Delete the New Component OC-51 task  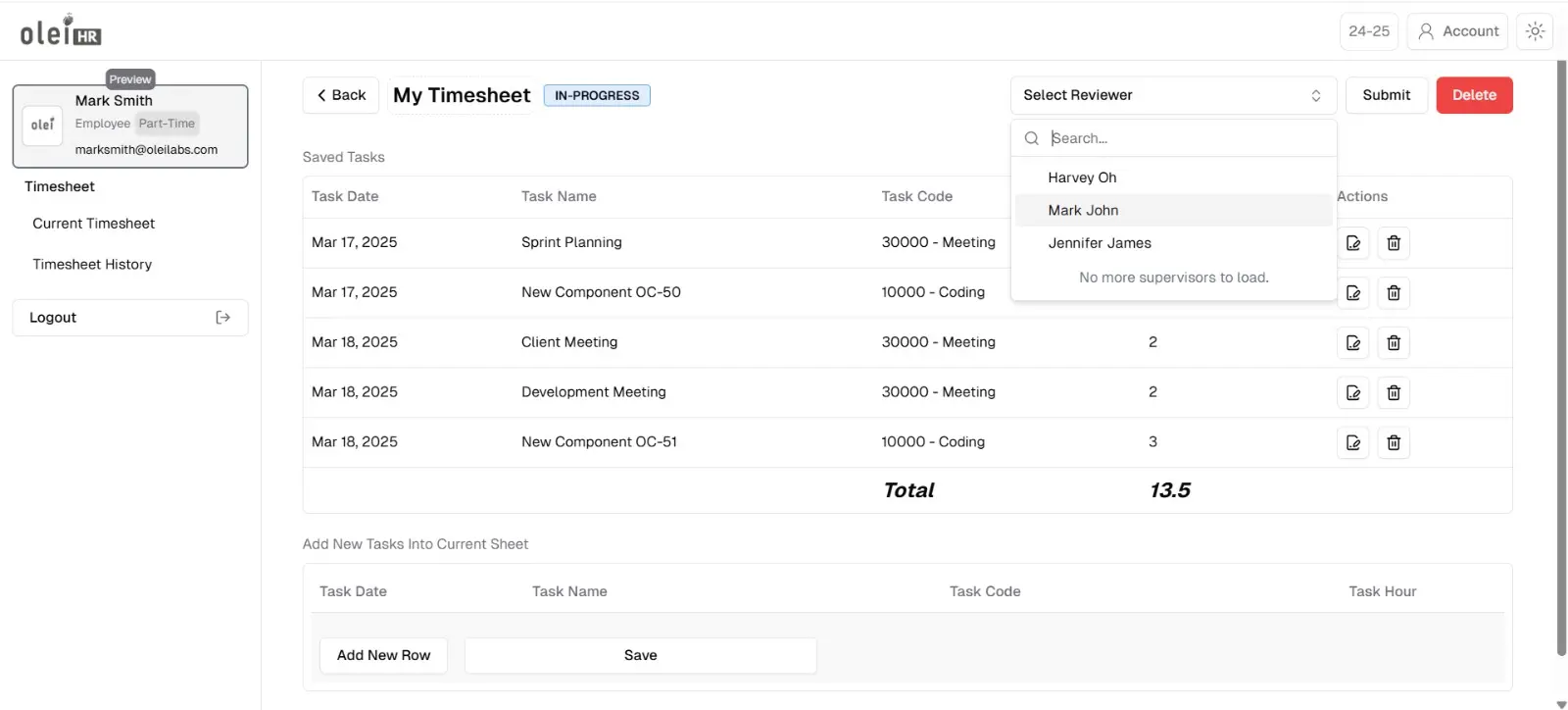click(1394, 443)
